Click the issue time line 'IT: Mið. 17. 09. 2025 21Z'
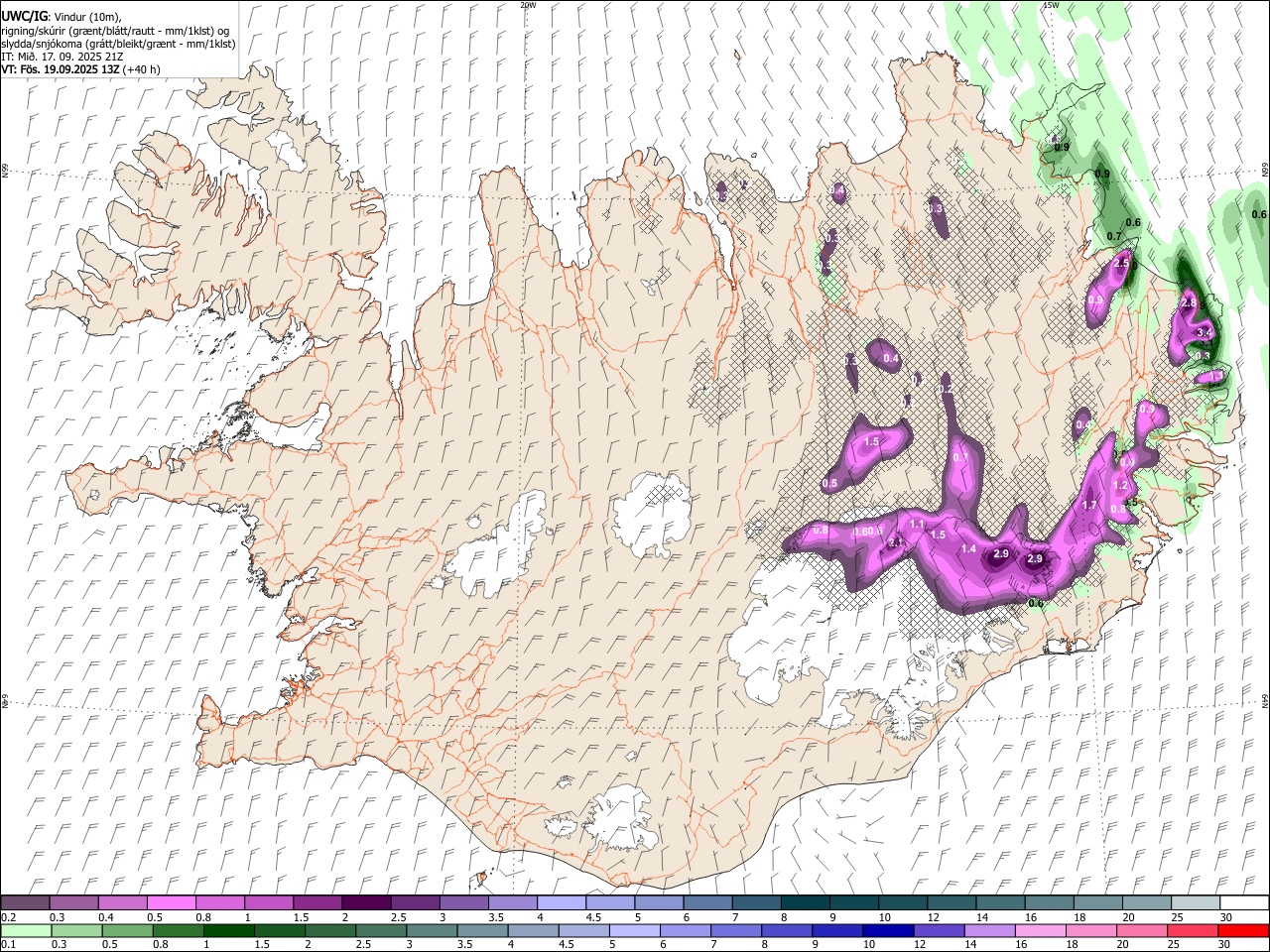Image resolution: width=1270 pixels, height=952 pixels. (x=63, y=57)
